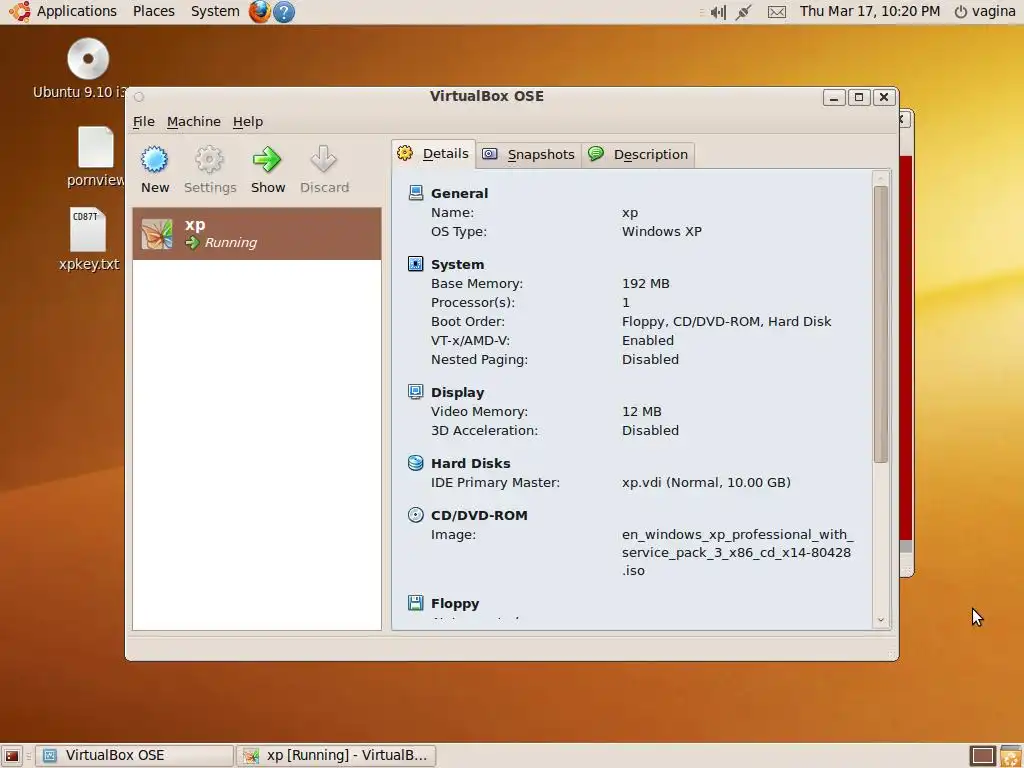The width and height of the screenshot is (1024, 768).
Task: Click the Show Desktop button in bottom panel
Action: pos(12,756)
